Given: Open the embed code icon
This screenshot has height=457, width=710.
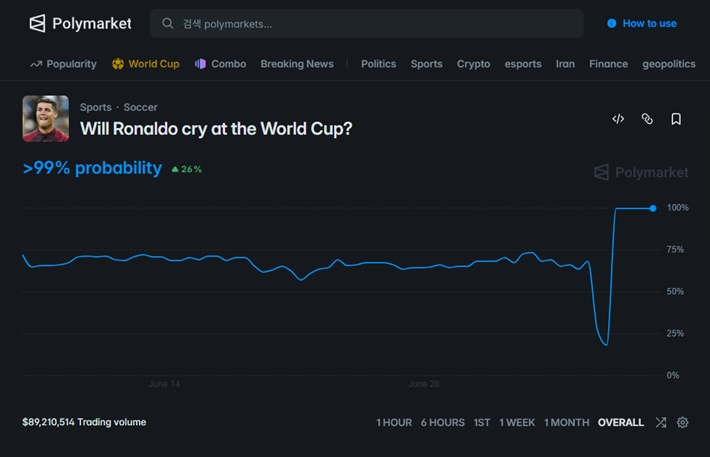Looking at the screenshot, I should pyautogui.click(x=618, y=119).
